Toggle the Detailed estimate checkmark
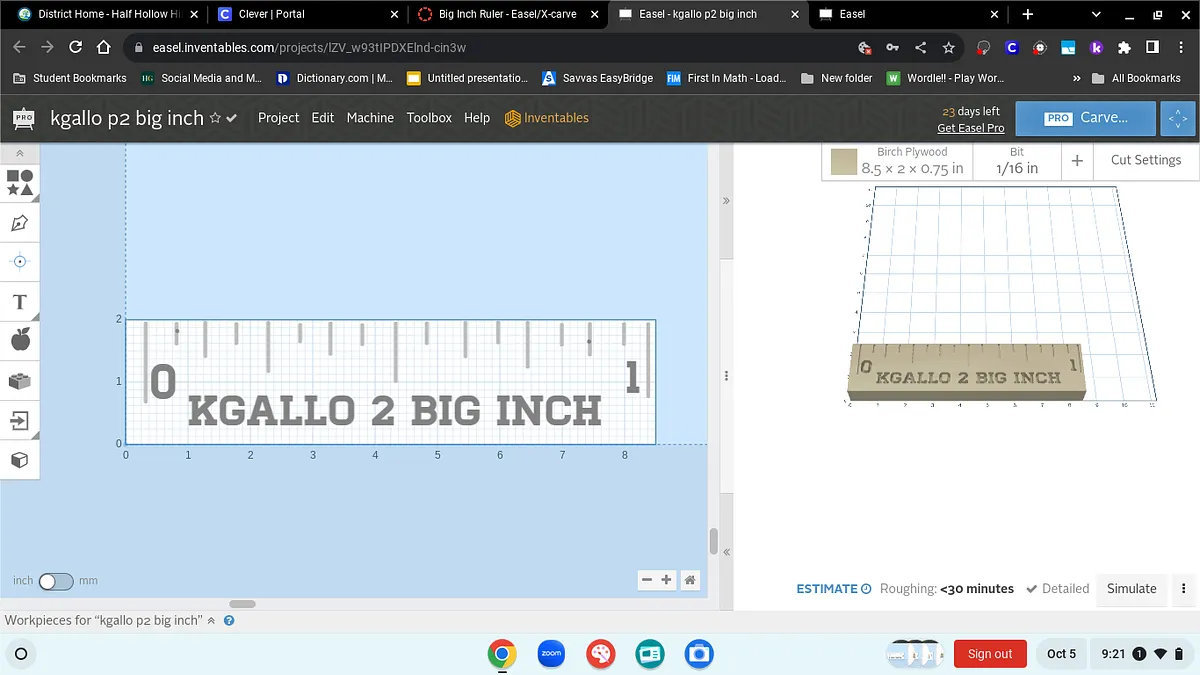1200x675 pixels. coord(1032,589)
